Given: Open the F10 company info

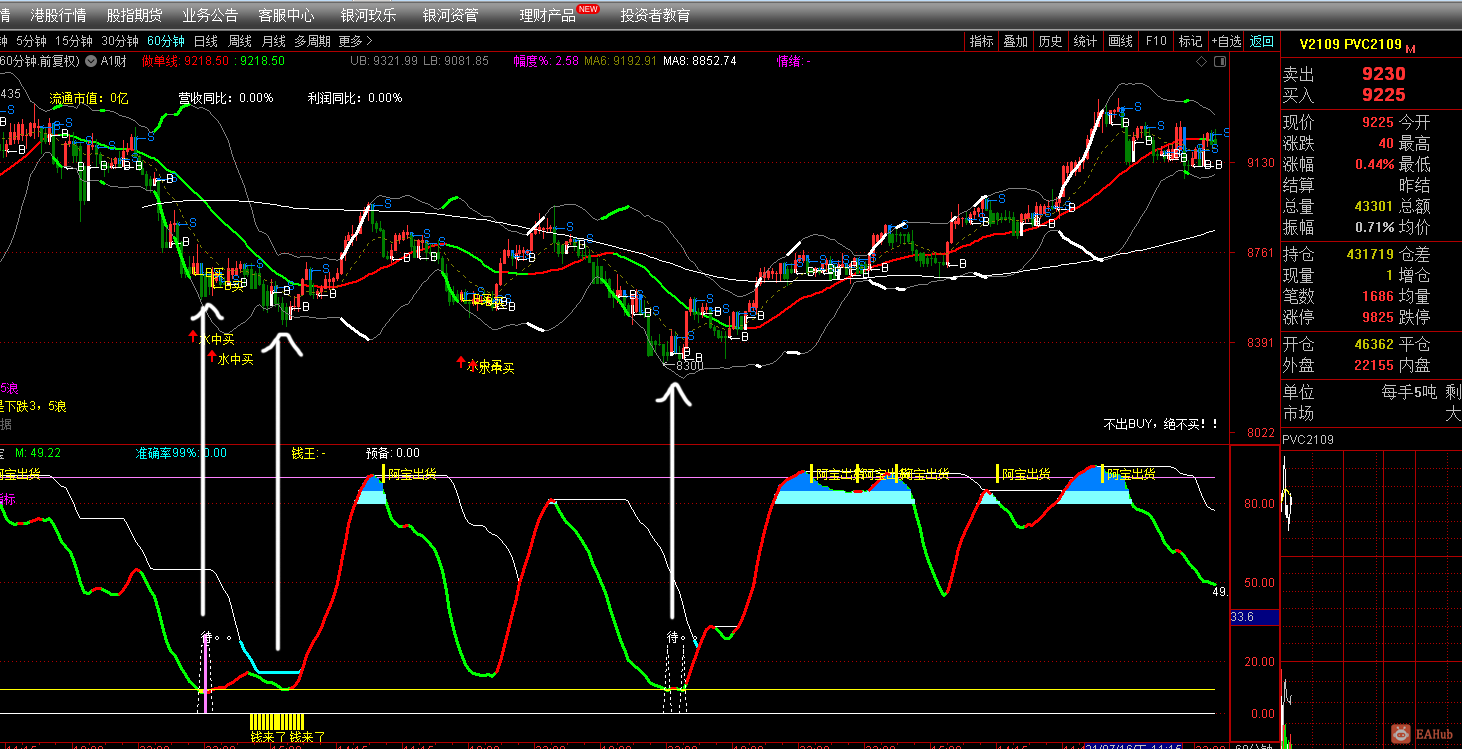Looking at the screenshot, I should [x=1156, y=41].
